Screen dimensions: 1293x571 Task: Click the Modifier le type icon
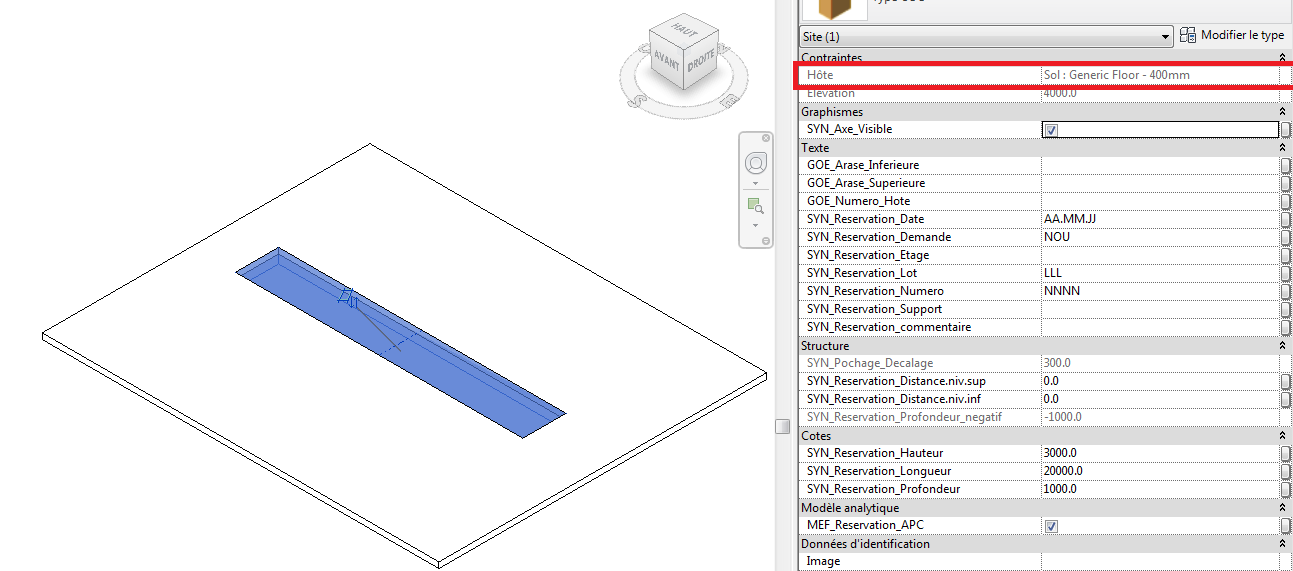point(1188,35)
